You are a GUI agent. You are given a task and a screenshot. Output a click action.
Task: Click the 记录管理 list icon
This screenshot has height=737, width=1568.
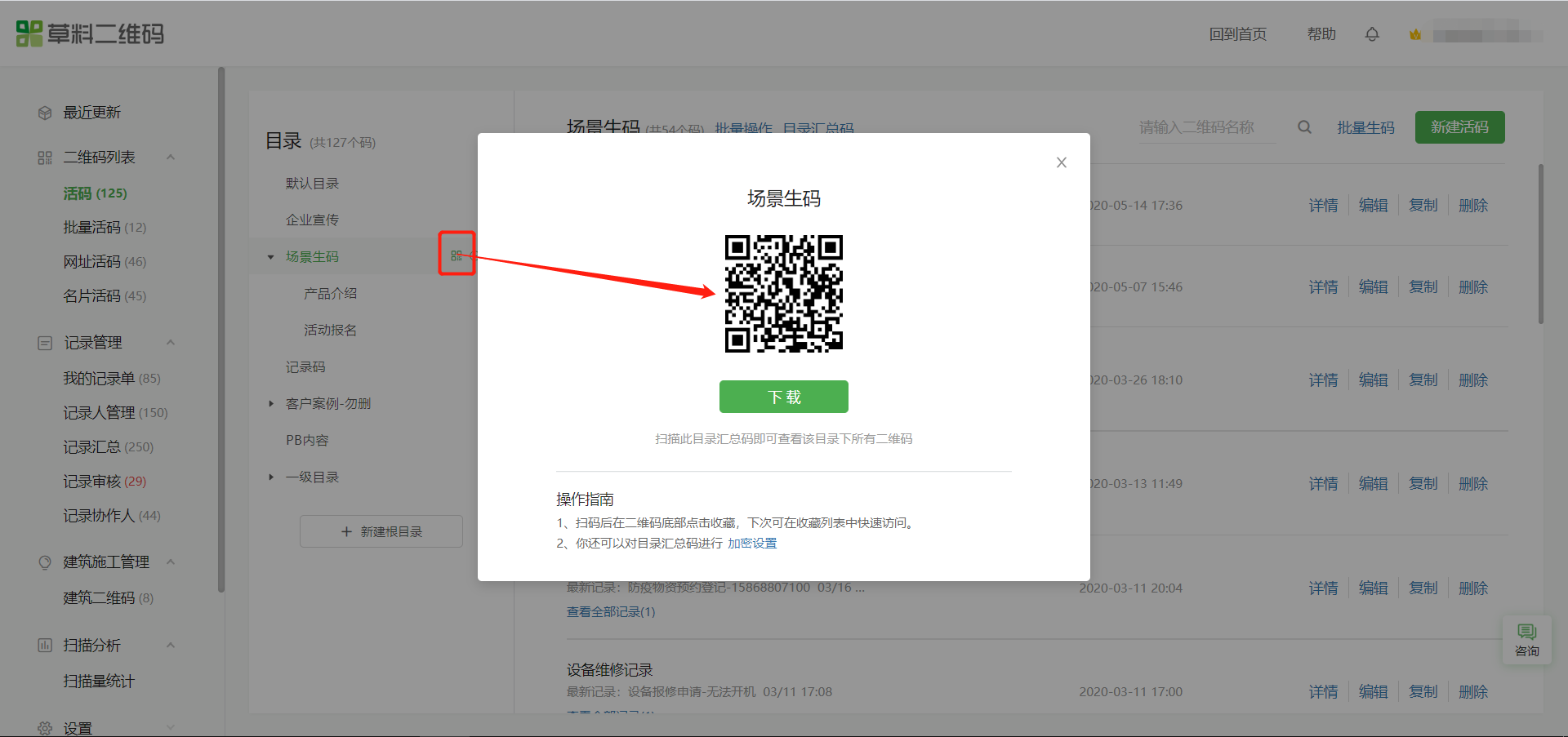(x=45, y=343)
